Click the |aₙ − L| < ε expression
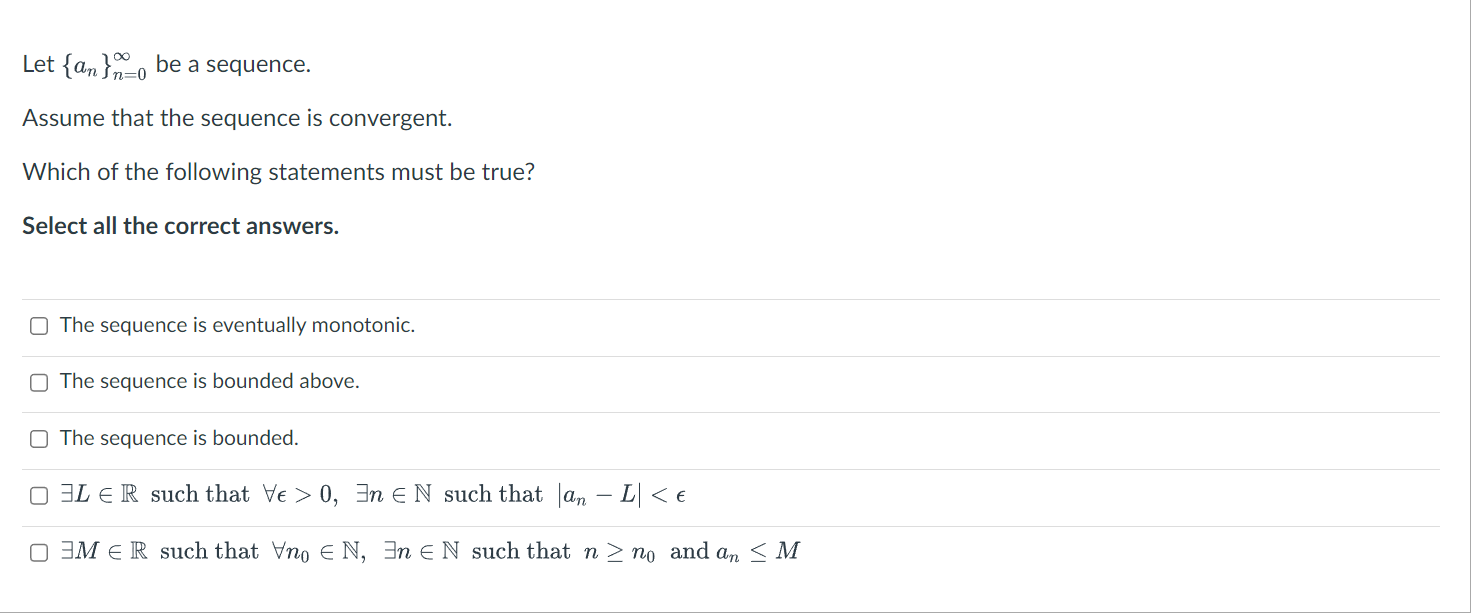 coord(624,495)
